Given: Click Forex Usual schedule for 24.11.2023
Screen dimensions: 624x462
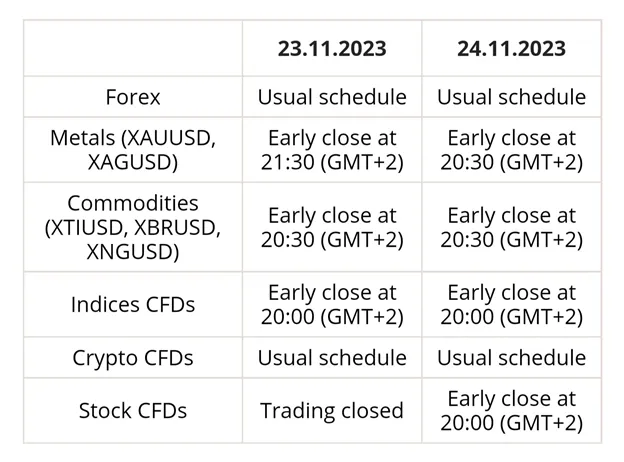Looking at the screenshot, I should pyautogui.click(x=511, y=97).
